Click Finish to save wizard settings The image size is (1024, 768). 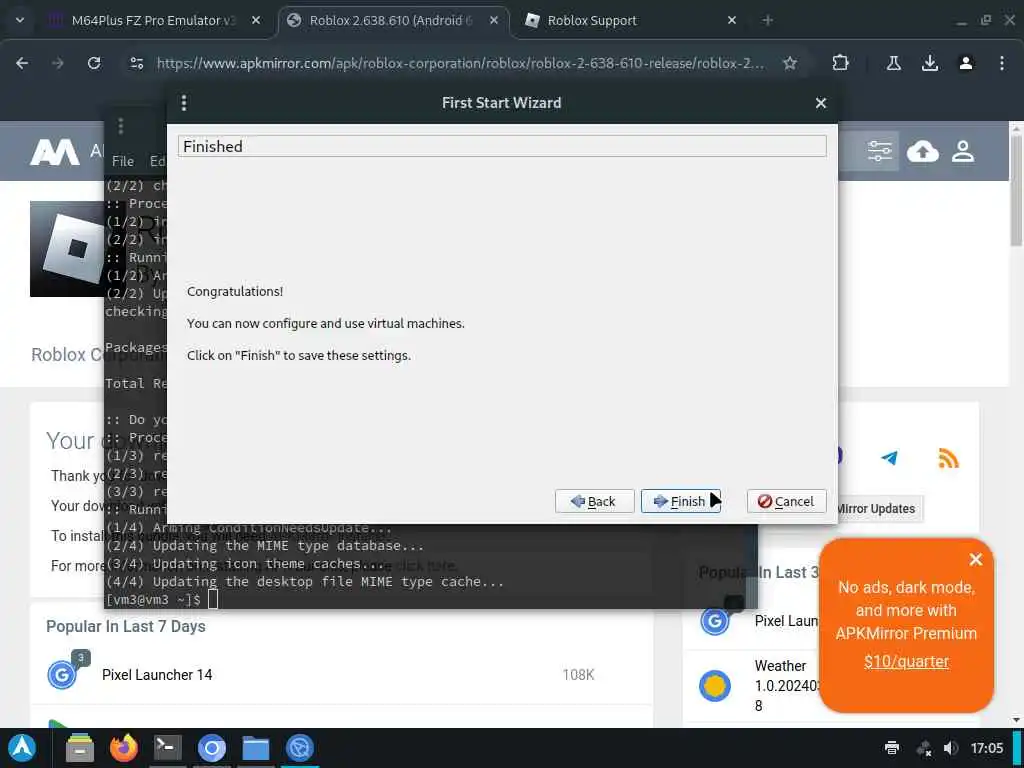pos(680,501)
